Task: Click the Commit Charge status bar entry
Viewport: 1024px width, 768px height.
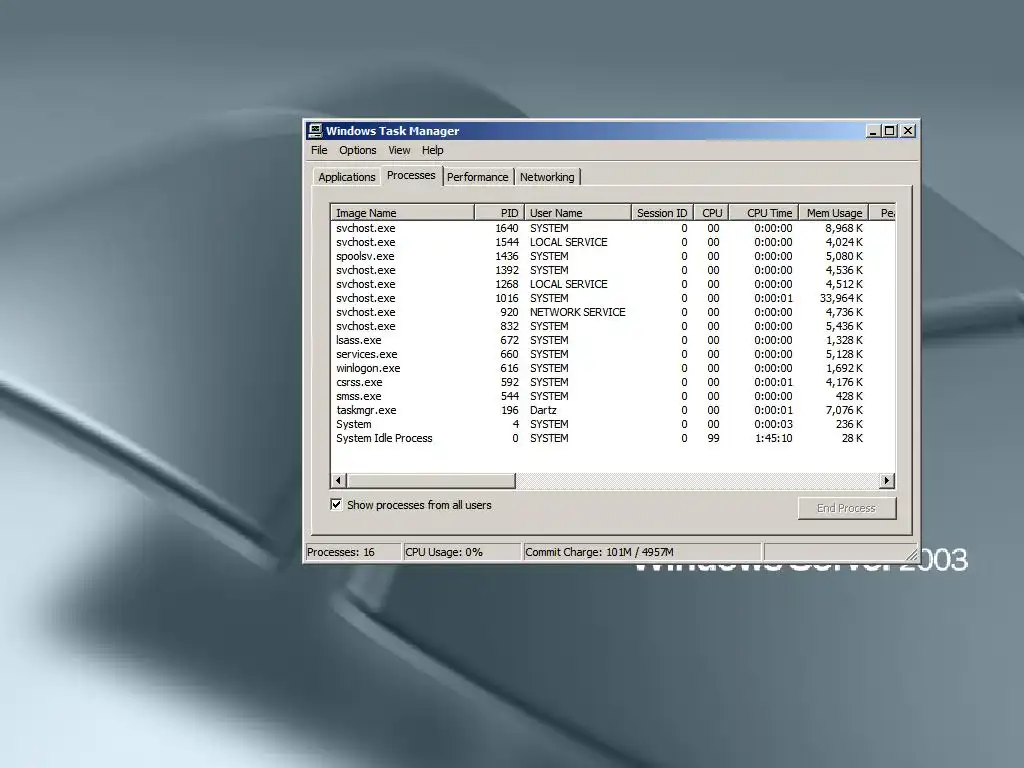Action: click(x=643, y=552)
